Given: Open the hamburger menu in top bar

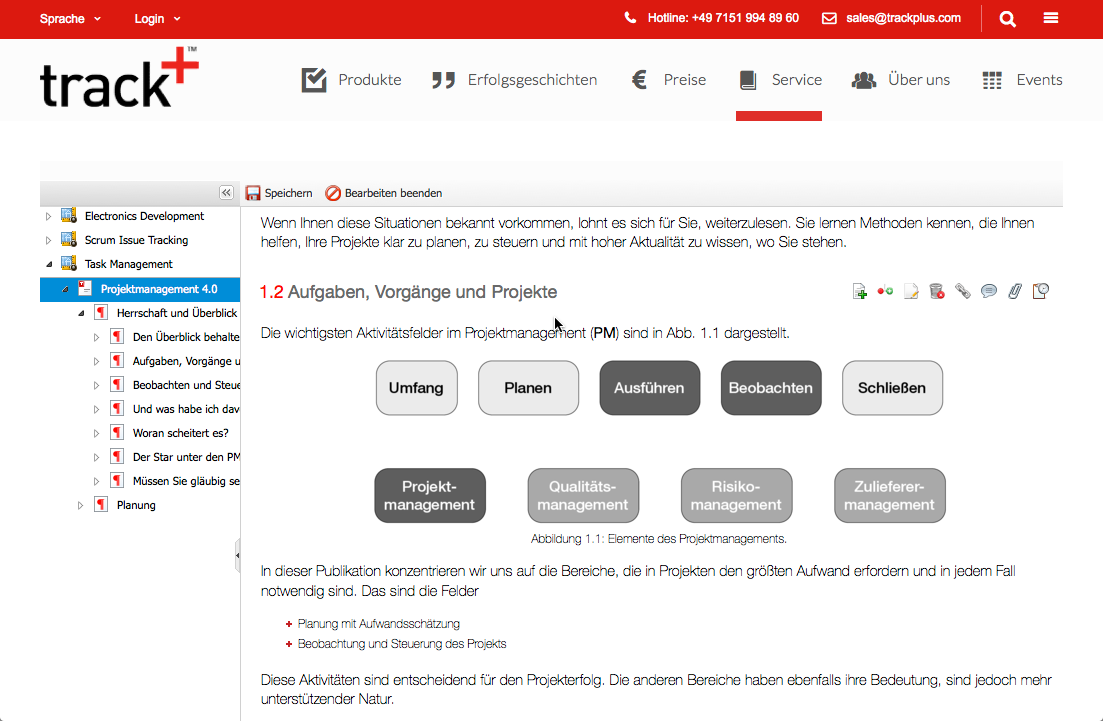Looking at the screenshot, I should coord(1051,19).
